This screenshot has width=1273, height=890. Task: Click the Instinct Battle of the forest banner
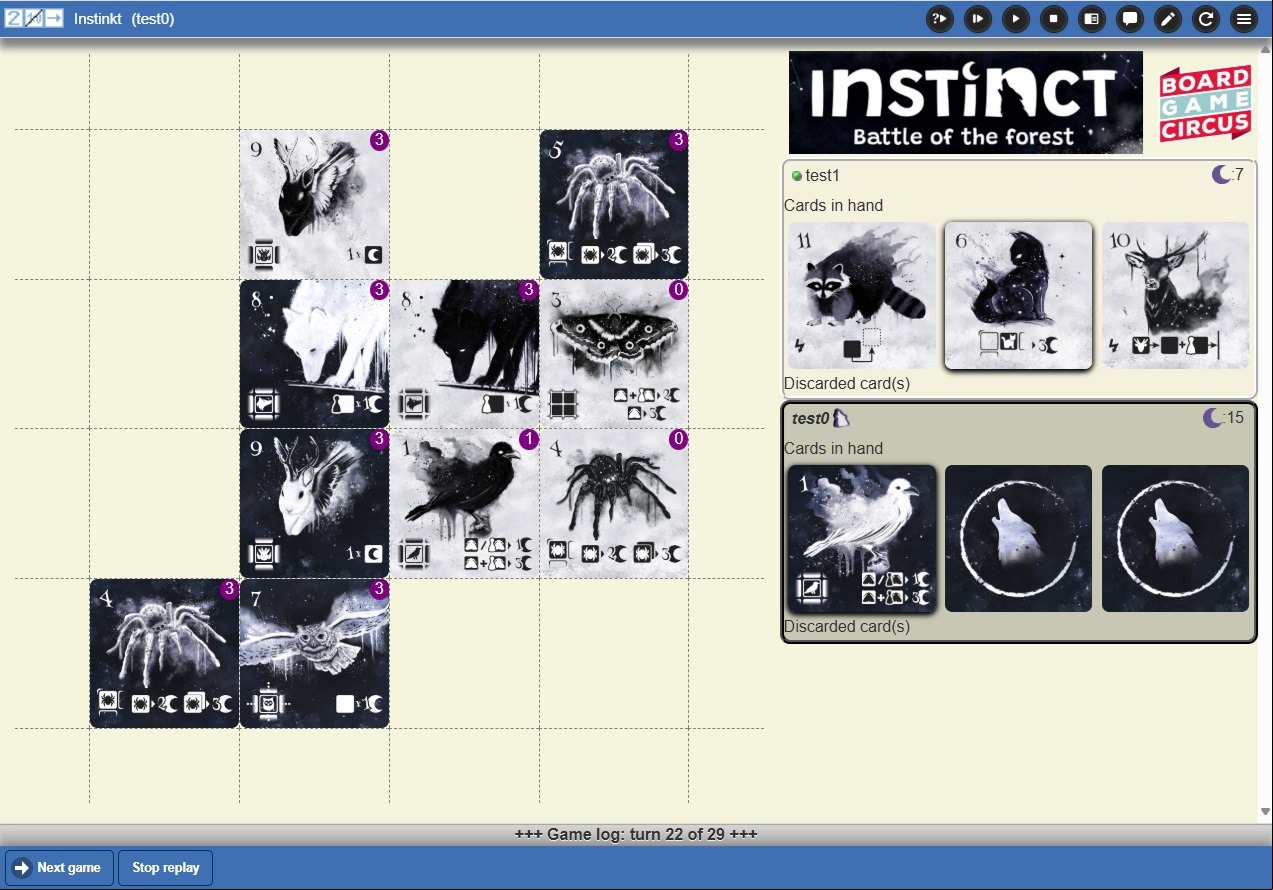point(966,102)
